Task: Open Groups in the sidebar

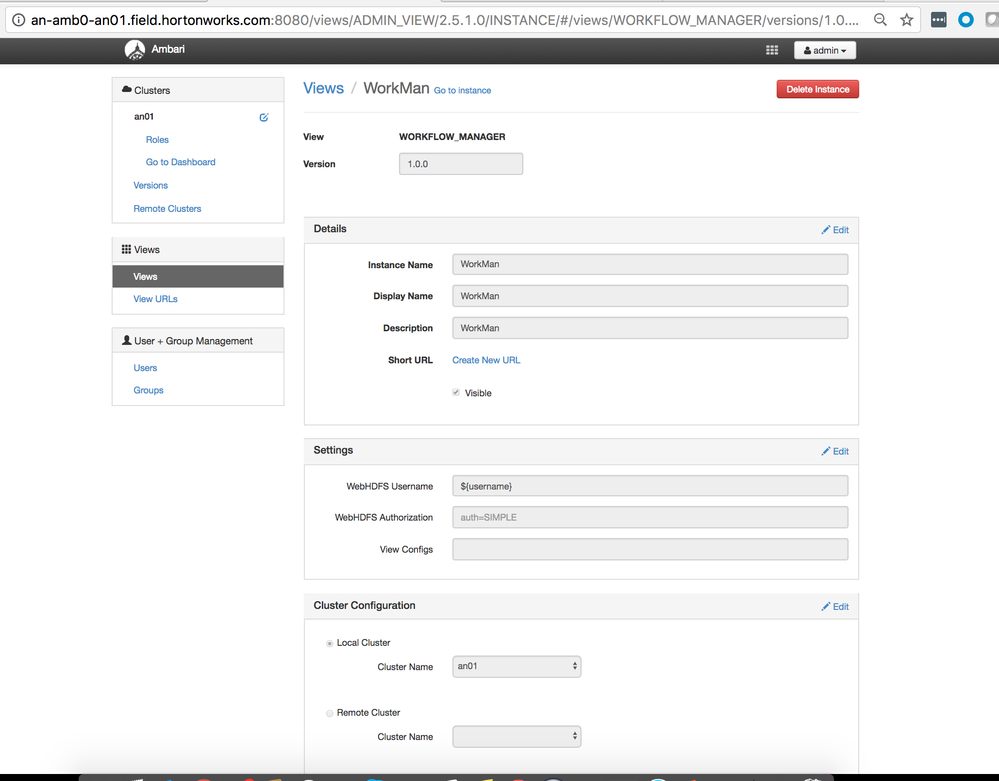Action: point(148,390)
